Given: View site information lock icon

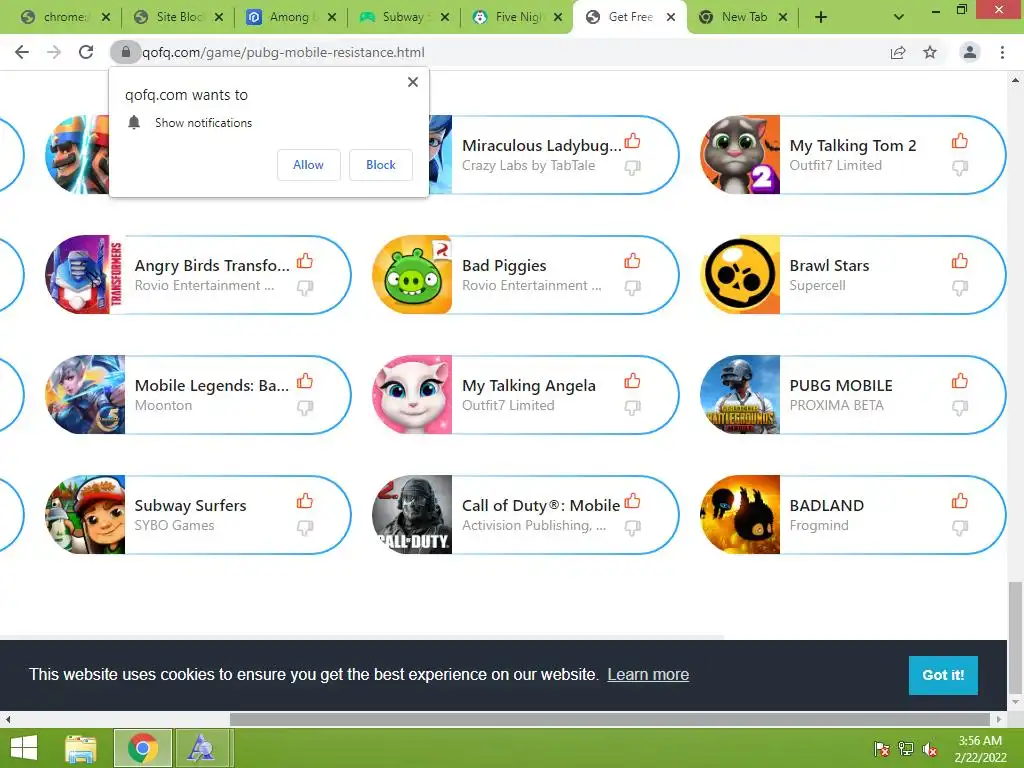Looking at the screenshot, I should (x=125, y=52).
